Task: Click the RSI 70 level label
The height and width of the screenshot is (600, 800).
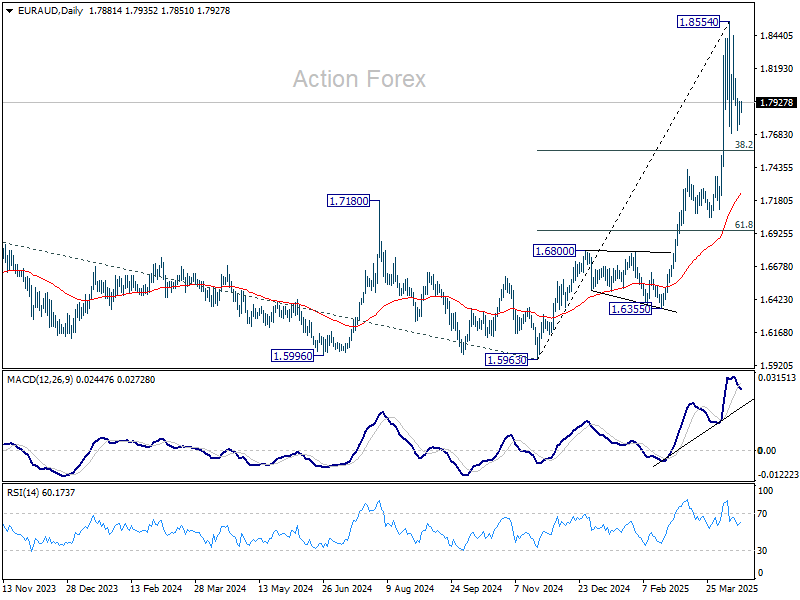Action: coord(762,514)
